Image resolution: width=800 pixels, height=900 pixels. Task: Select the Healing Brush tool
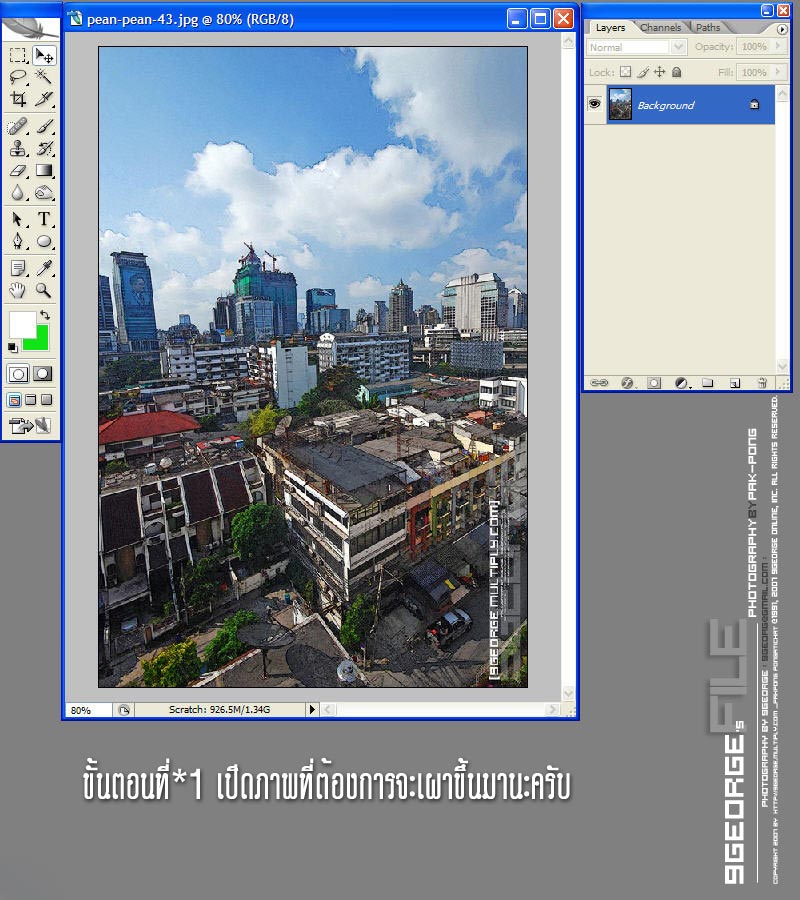18,126
